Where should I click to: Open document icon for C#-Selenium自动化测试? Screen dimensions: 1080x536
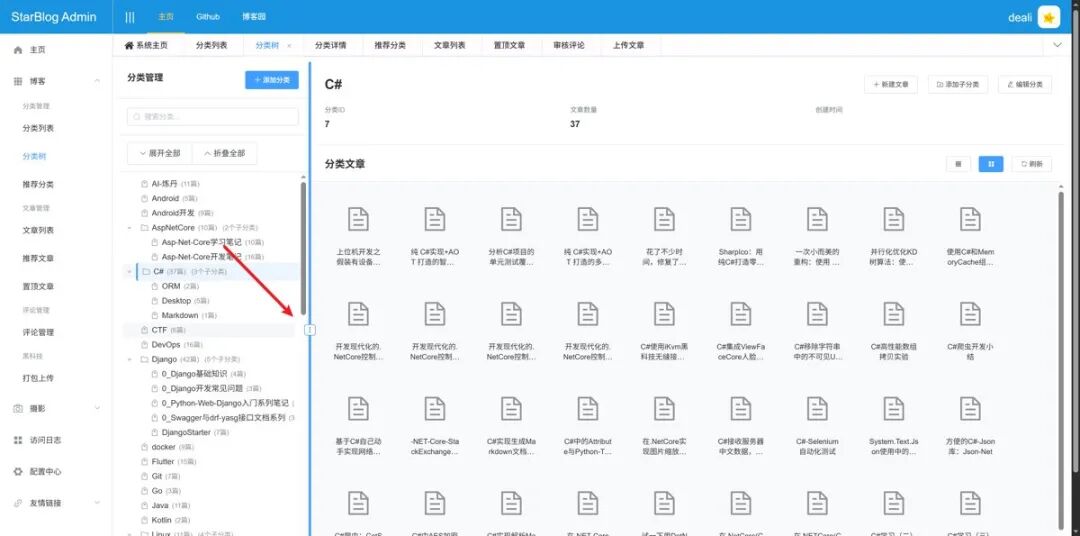[x=817, y=409]
